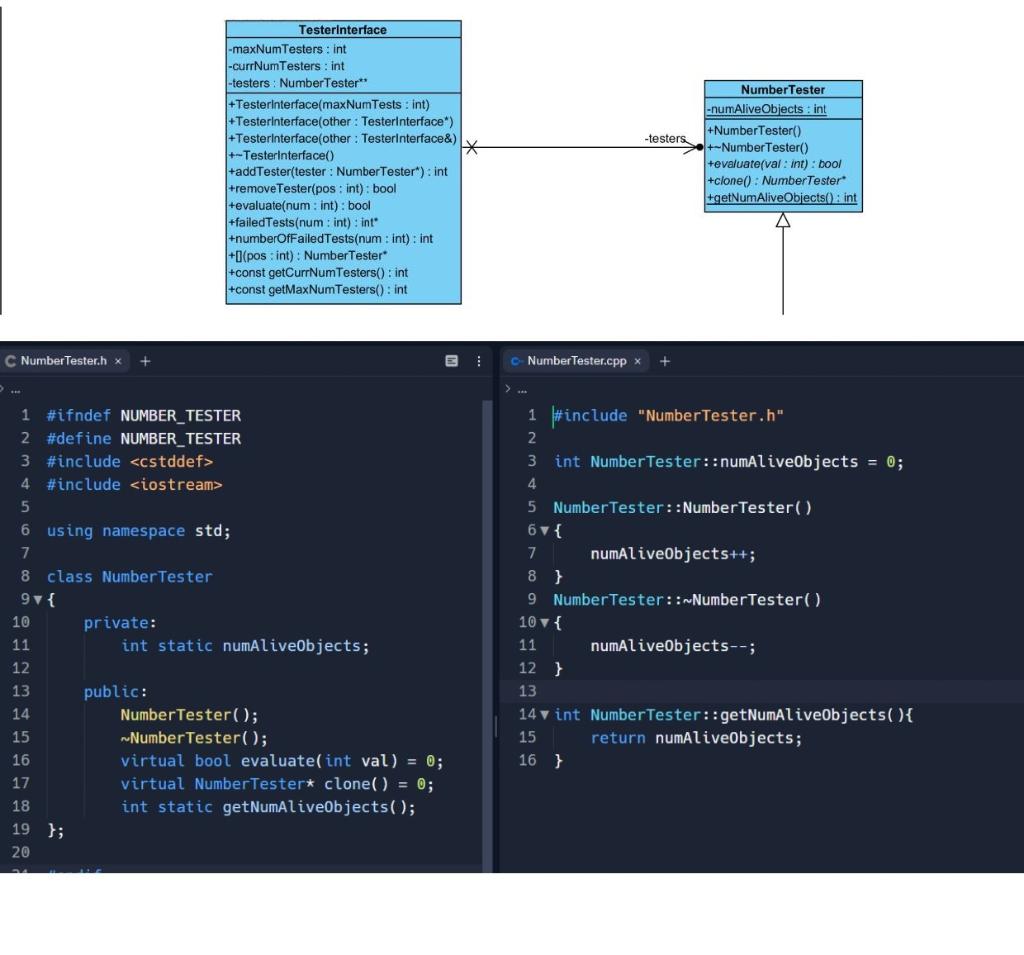Image resolution: width=1024 pixels, height=955 pixels.
Task: Collapse destructor fold arrow at line 10
Action: coord(545,623)
